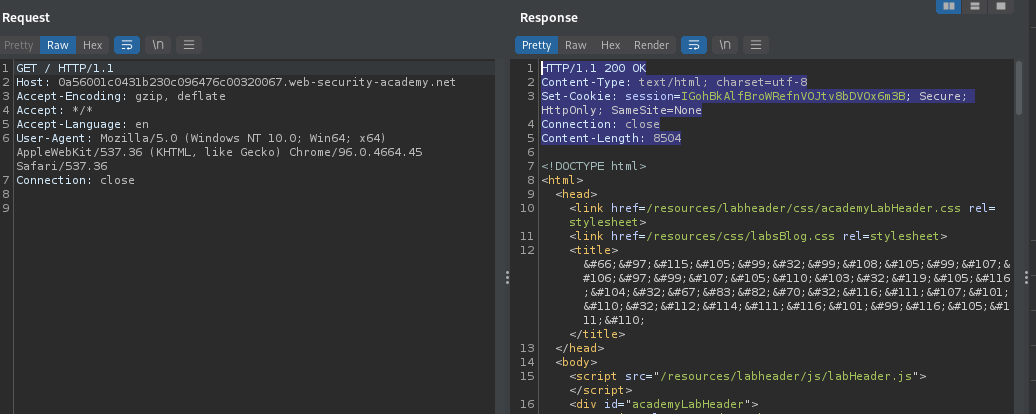The image size is (1036, 414).
Task: Click the academyLabHeader.css link line
Action: pos(782,215)
